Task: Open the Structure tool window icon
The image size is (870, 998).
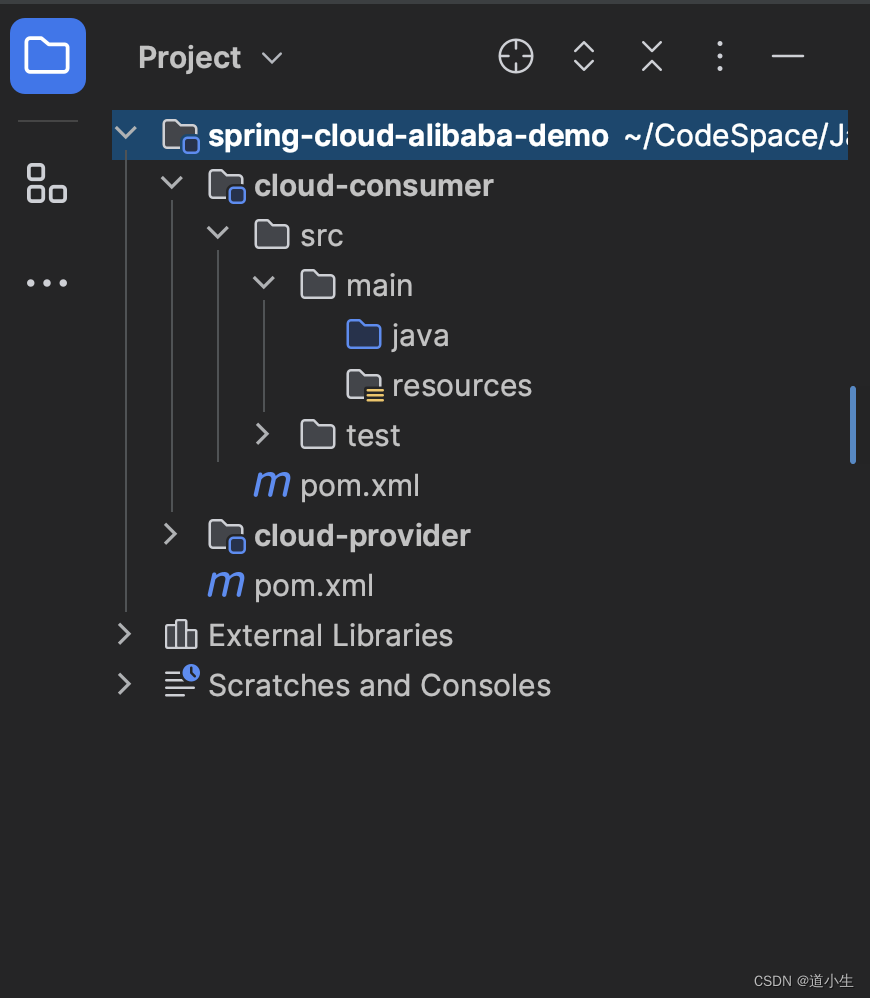Action: pyautogui.click(x=46, y=183)
